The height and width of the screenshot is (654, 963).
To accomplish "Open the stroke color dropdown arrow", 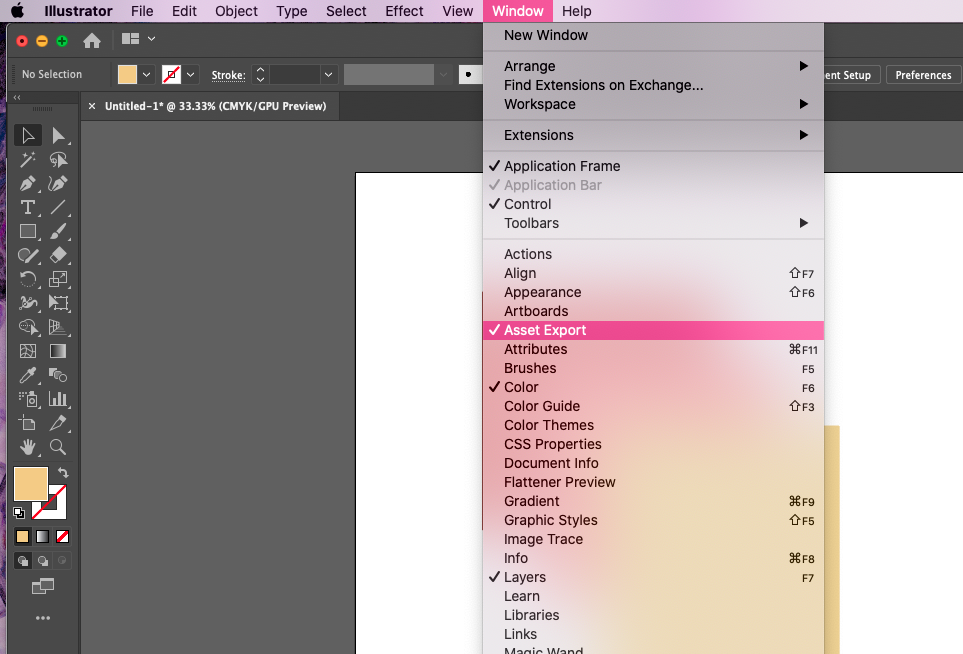I will [190, 75].
